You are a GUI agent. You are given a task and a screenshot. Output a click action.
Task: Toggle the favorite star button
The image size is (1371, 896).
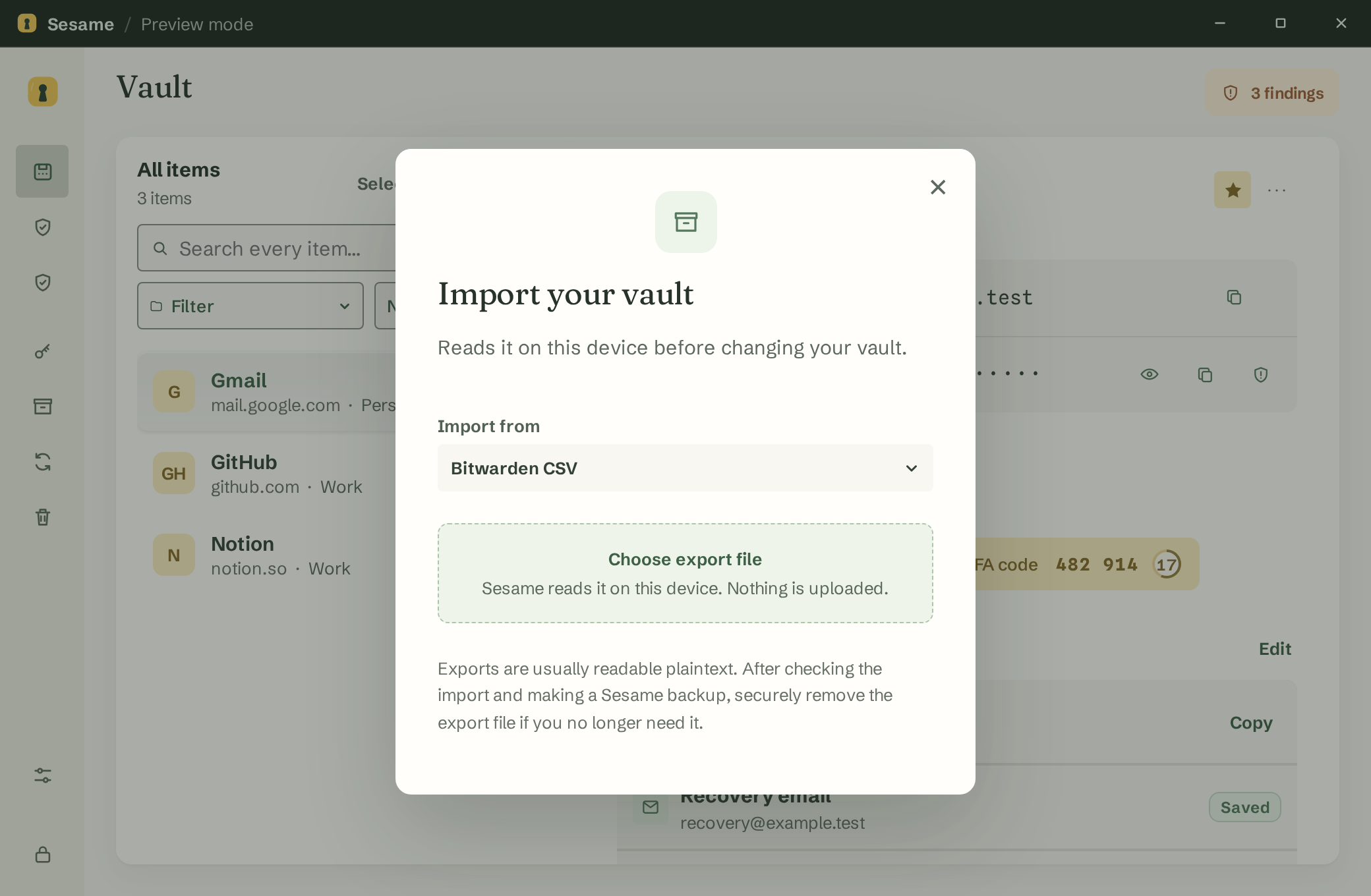pos(1233,190)
